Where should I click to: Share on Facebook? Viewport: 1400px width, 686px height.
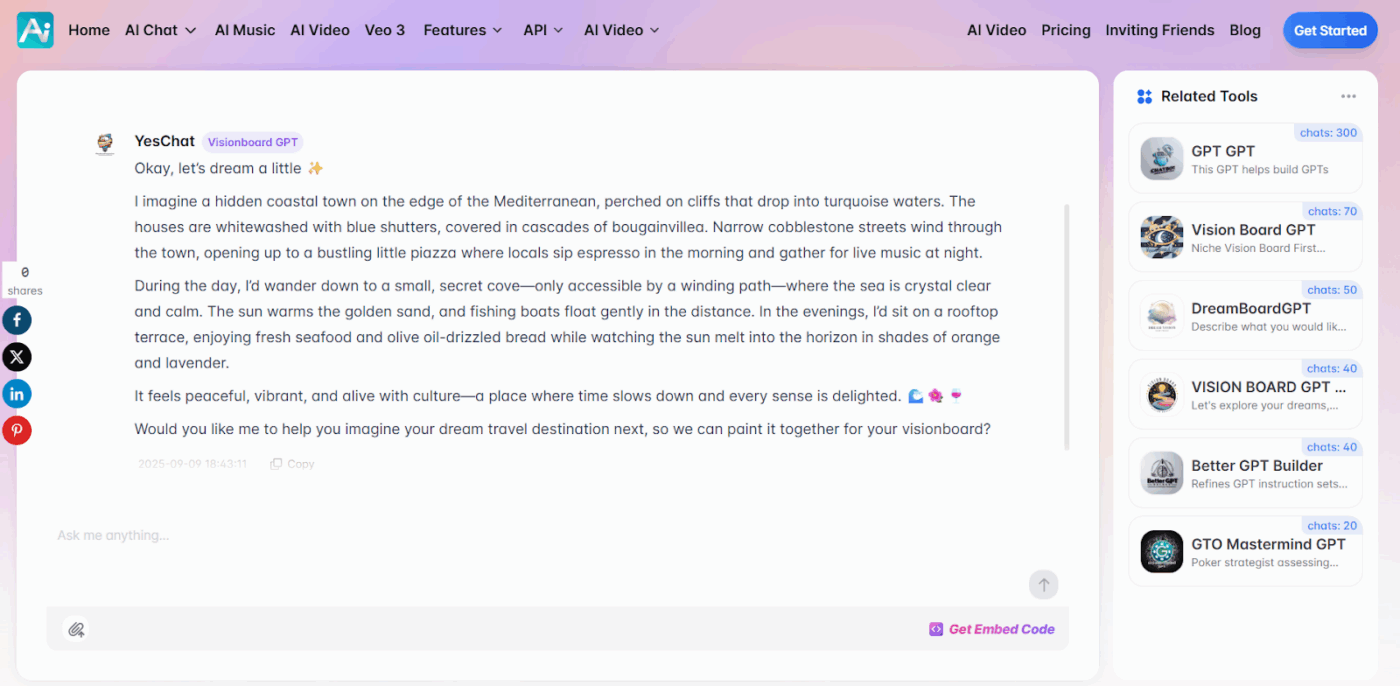(17, 320)
